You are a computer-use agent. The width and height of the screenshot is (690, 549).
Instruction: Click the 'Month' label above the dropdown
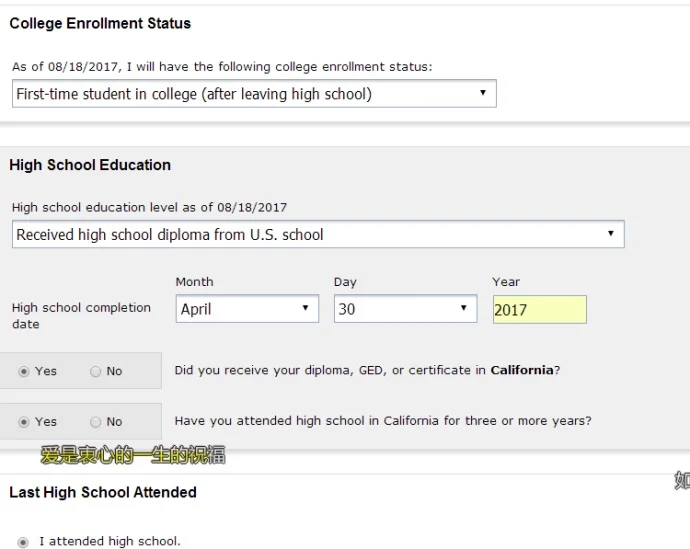pos(194,282)
